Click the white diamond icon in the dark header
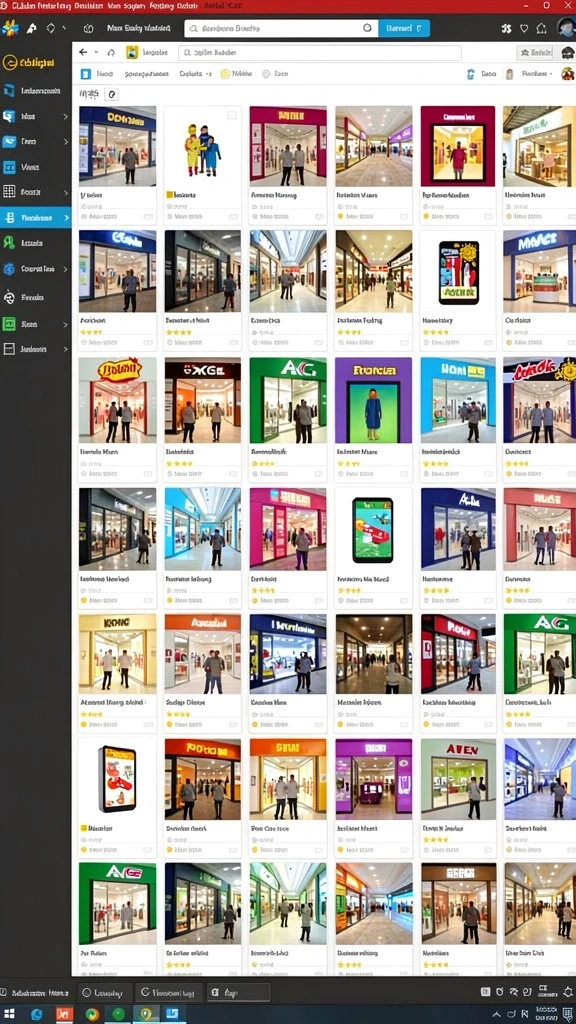Viewport: 576px width, 1024px height. pyautogui.click(x=50, y=29)
